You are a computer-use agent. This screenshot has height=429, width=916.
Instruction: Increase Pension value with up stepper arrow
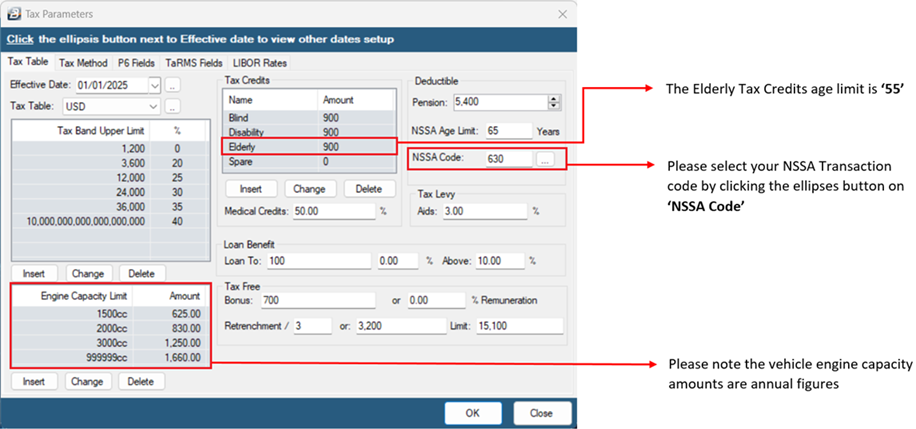pos(554,99)
